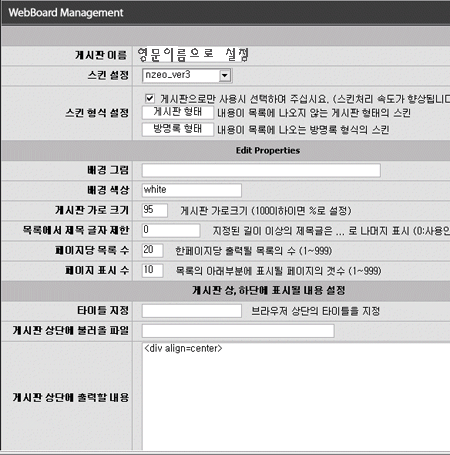Click the 배경 색상 field containing white
The image size is (450, 455).
pos(192,190)
